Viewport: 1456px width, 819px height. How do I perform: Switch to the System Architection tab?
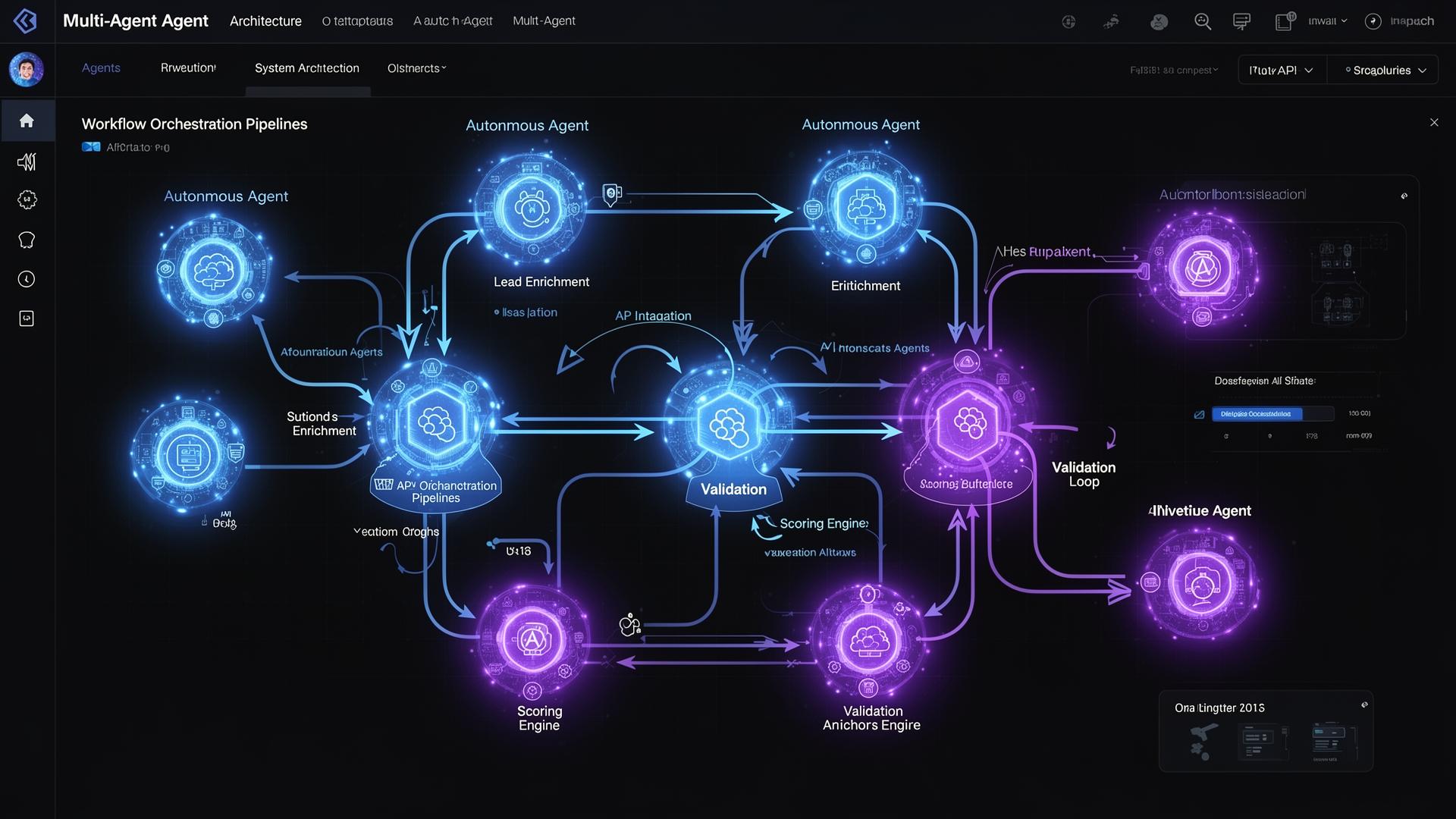(307, 67)
